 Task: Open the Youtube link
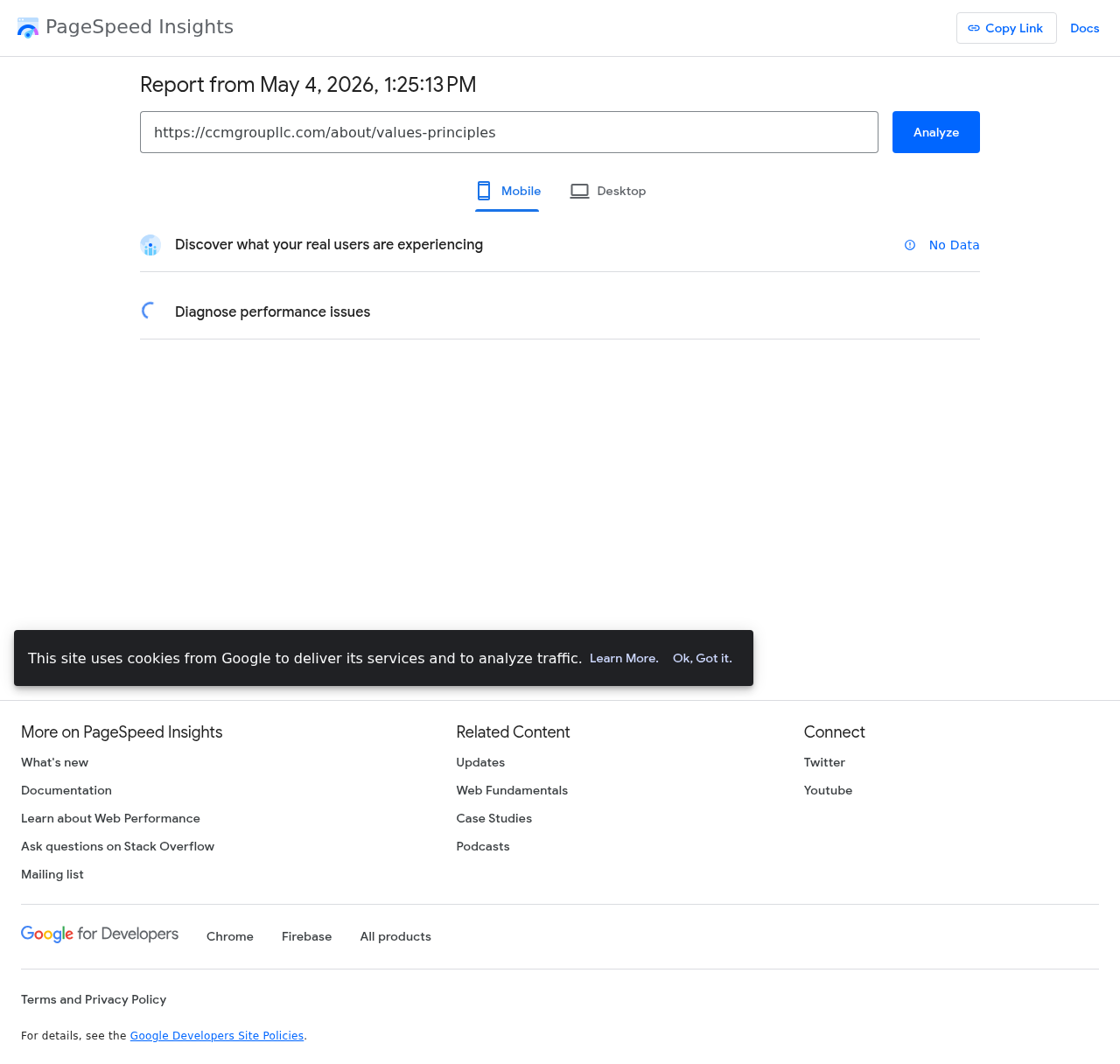[x=828, y=790]
